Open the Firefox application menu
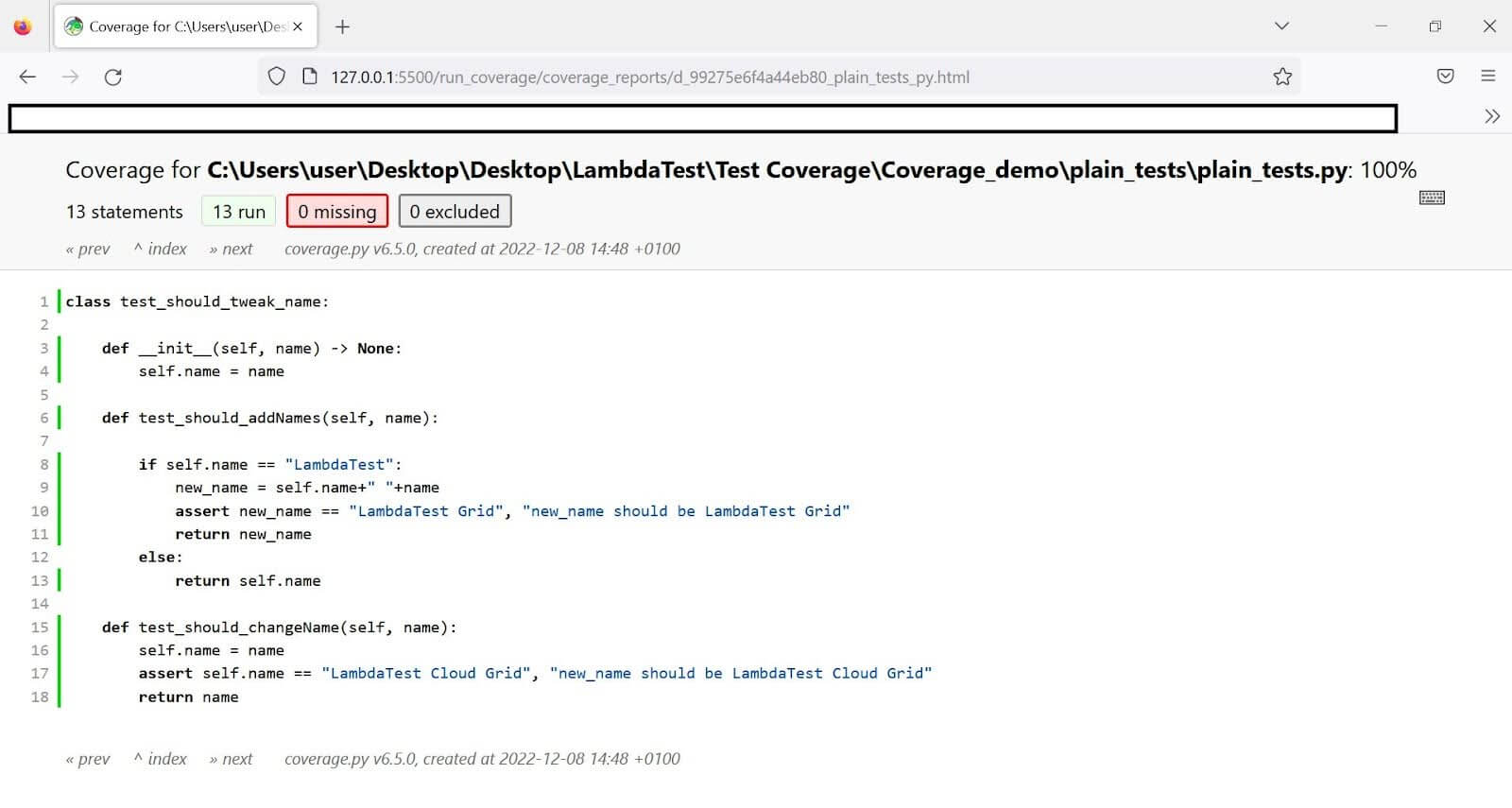Screen dimensions: 1512x808 pos(1488,77)
